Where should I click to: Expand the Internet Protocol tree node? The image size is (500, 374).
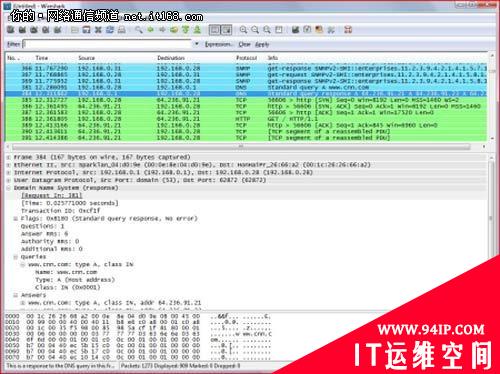pos(9,172)
